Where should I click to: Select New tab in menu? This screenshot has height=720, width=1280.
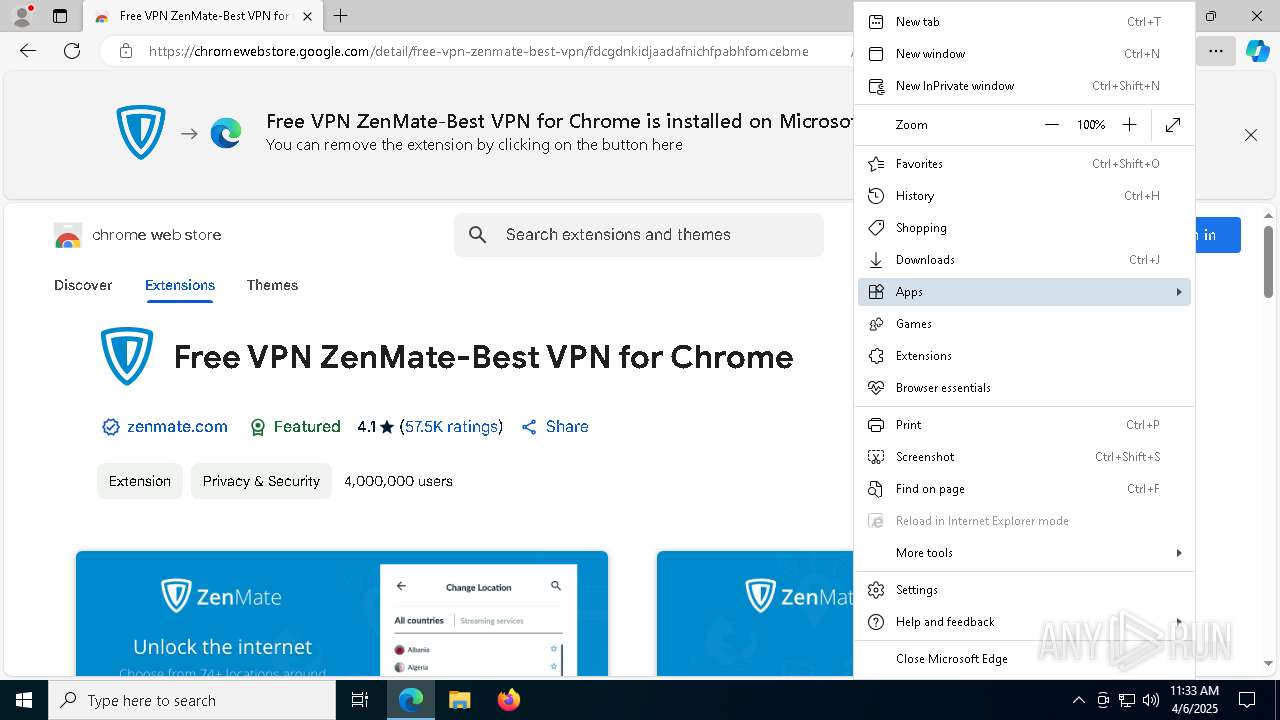click(1024, 22)
